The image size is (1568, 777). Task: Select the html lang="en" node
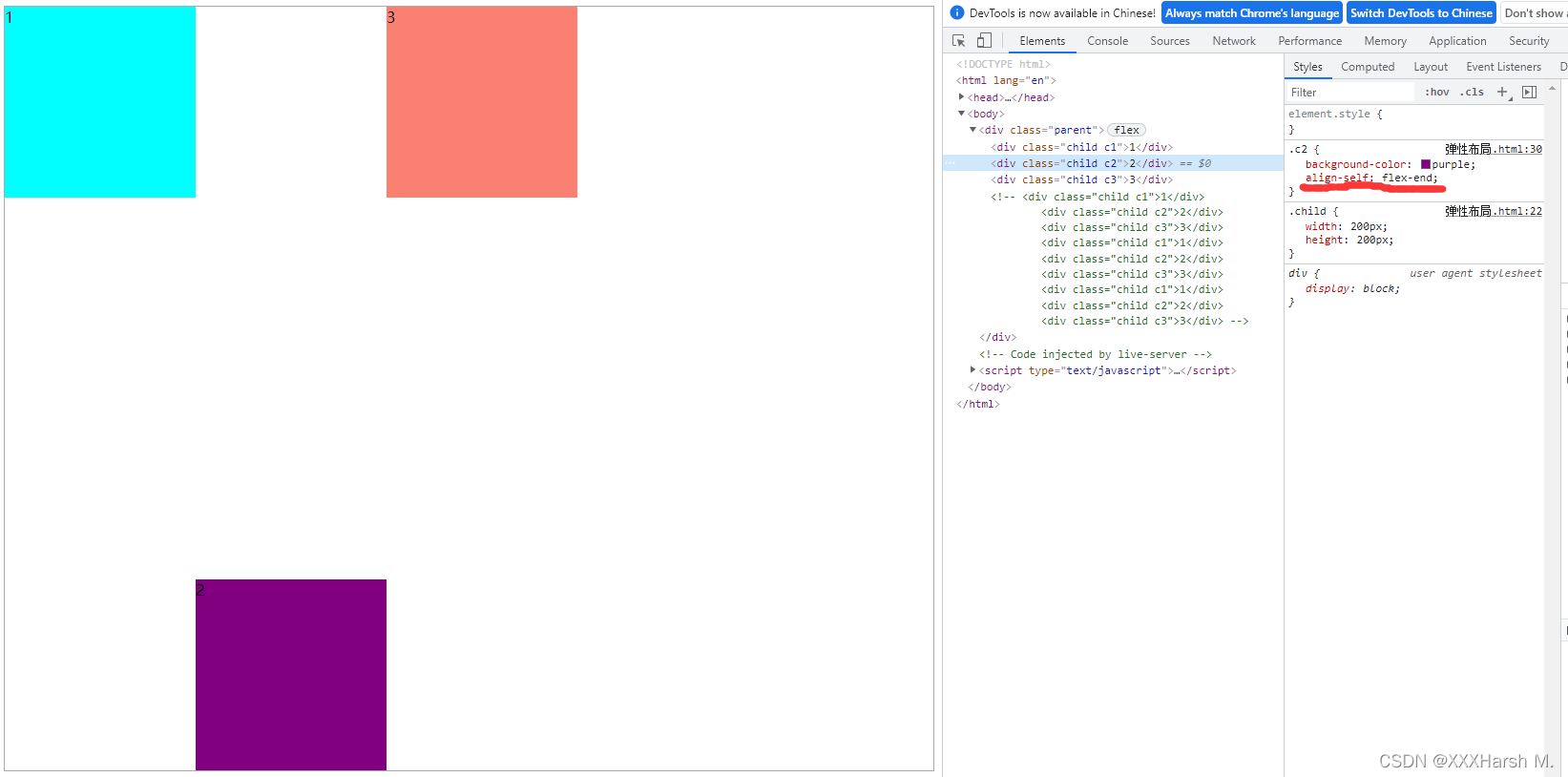click(x=1006, y=80)
